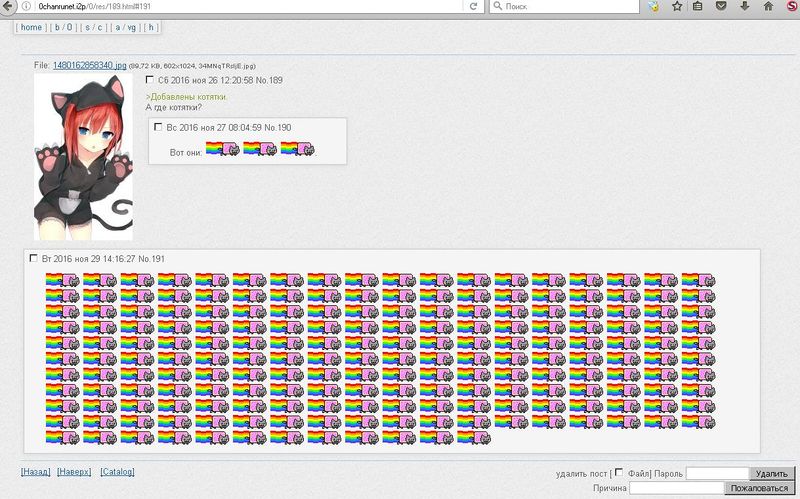Open the bookmarks list icon
The image size is (800, 499).
(x=697, y=6)
